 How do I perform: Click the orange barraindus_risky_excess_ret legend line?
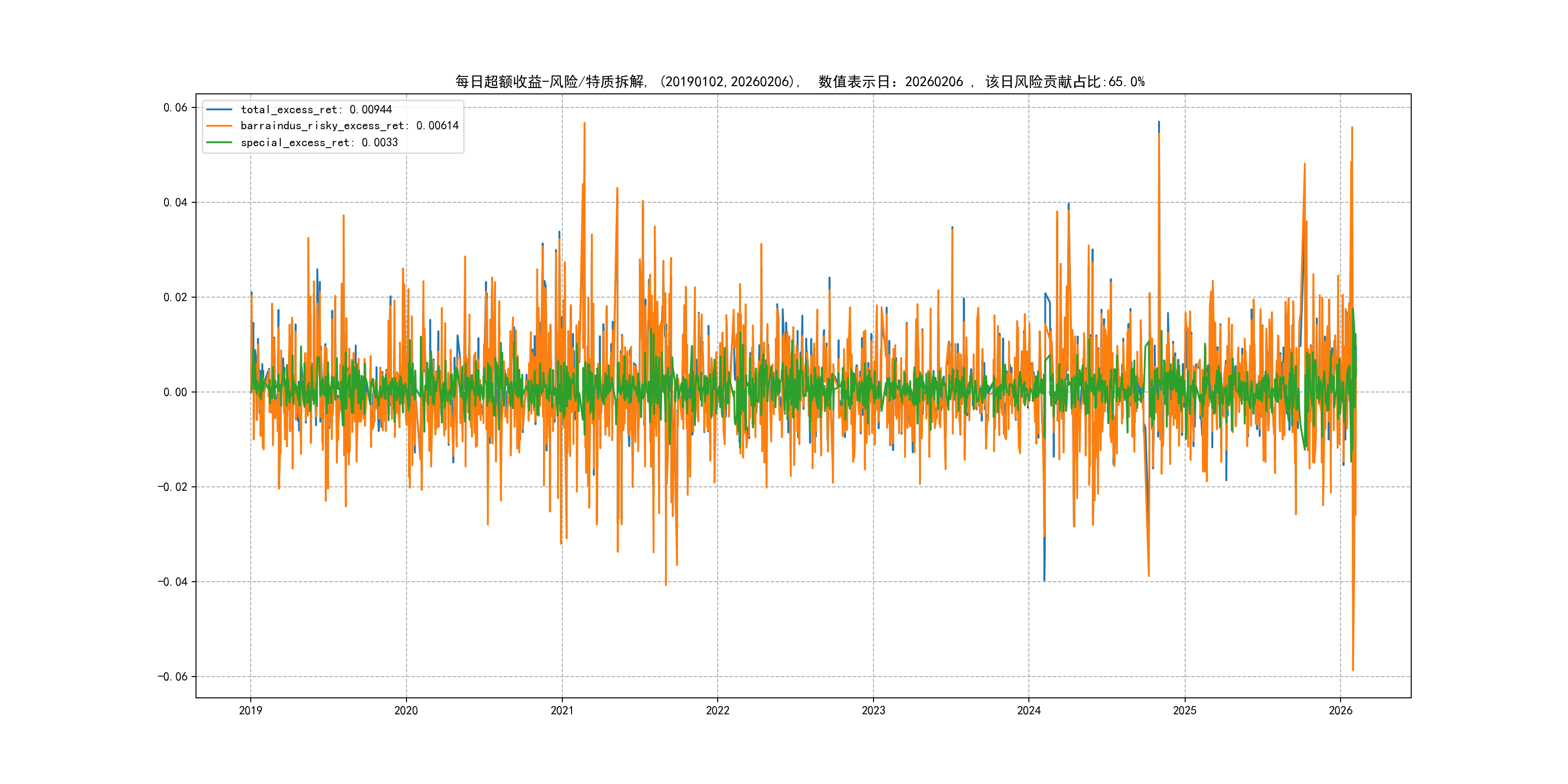click(219, 126)
